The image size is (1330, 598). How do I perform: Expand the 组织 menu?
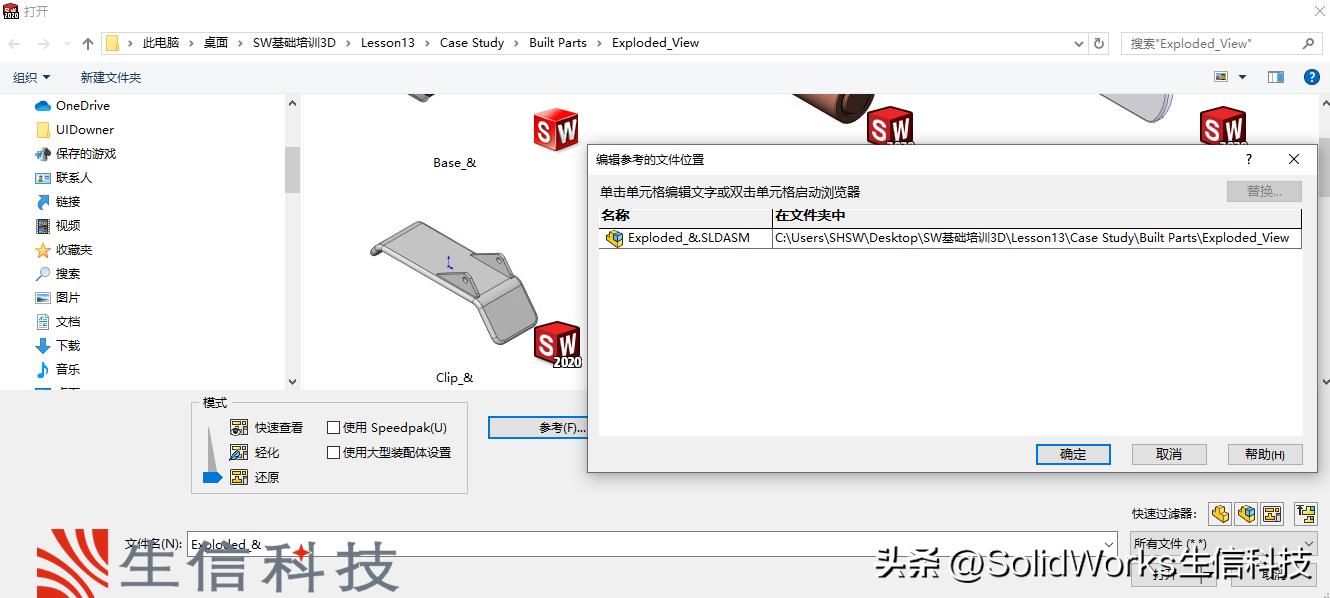tap(31, 76)
